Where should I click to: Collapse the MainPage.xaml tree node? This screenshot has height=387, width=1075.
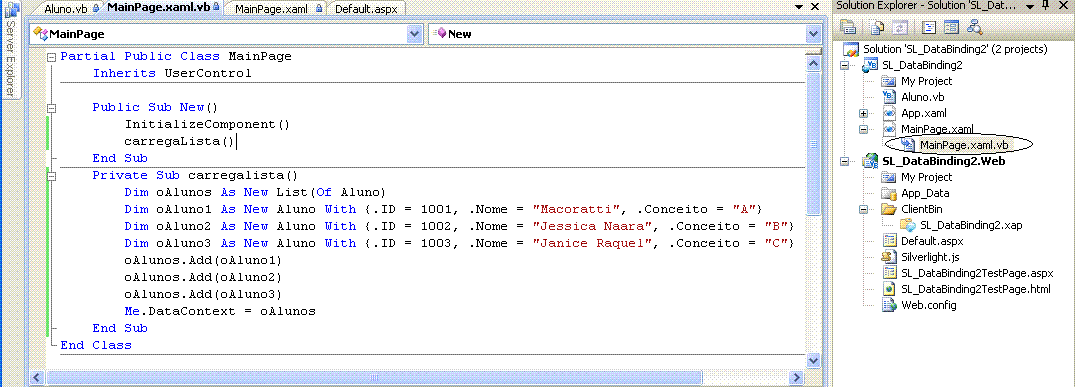click(863, 129)
